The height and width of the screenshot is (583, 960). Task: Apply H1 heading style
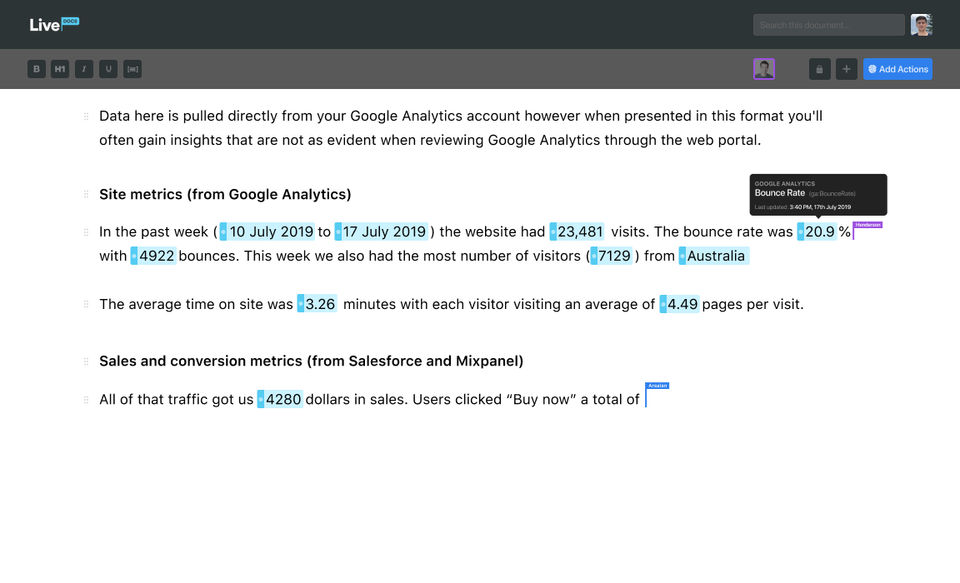[x=60, y=69]
